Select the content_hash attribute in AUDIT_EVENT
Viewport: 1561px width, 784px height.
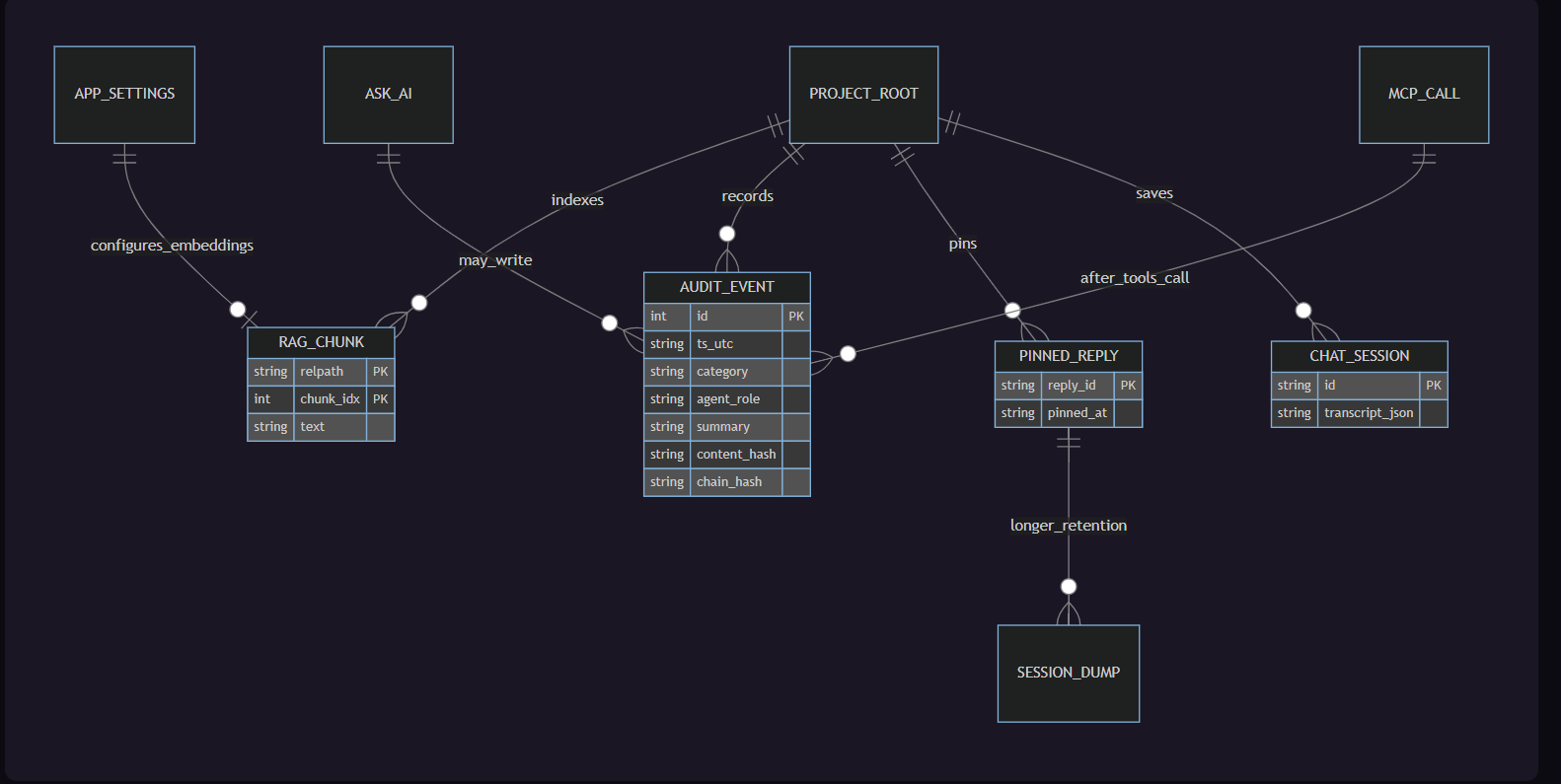click(736, 455)
